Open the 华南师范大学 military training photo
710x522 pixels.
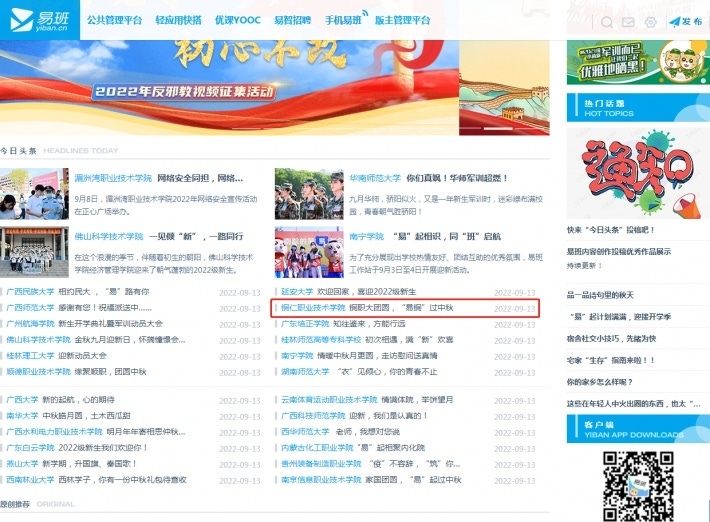[x=309, y=194]
